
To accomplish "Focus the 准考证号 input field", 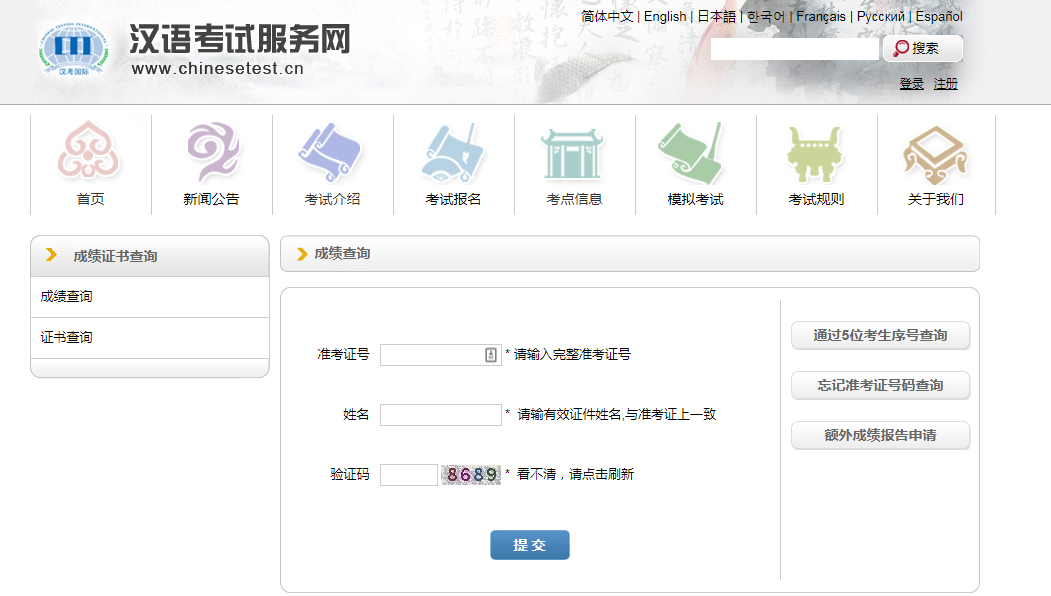I will click(432, 355).
